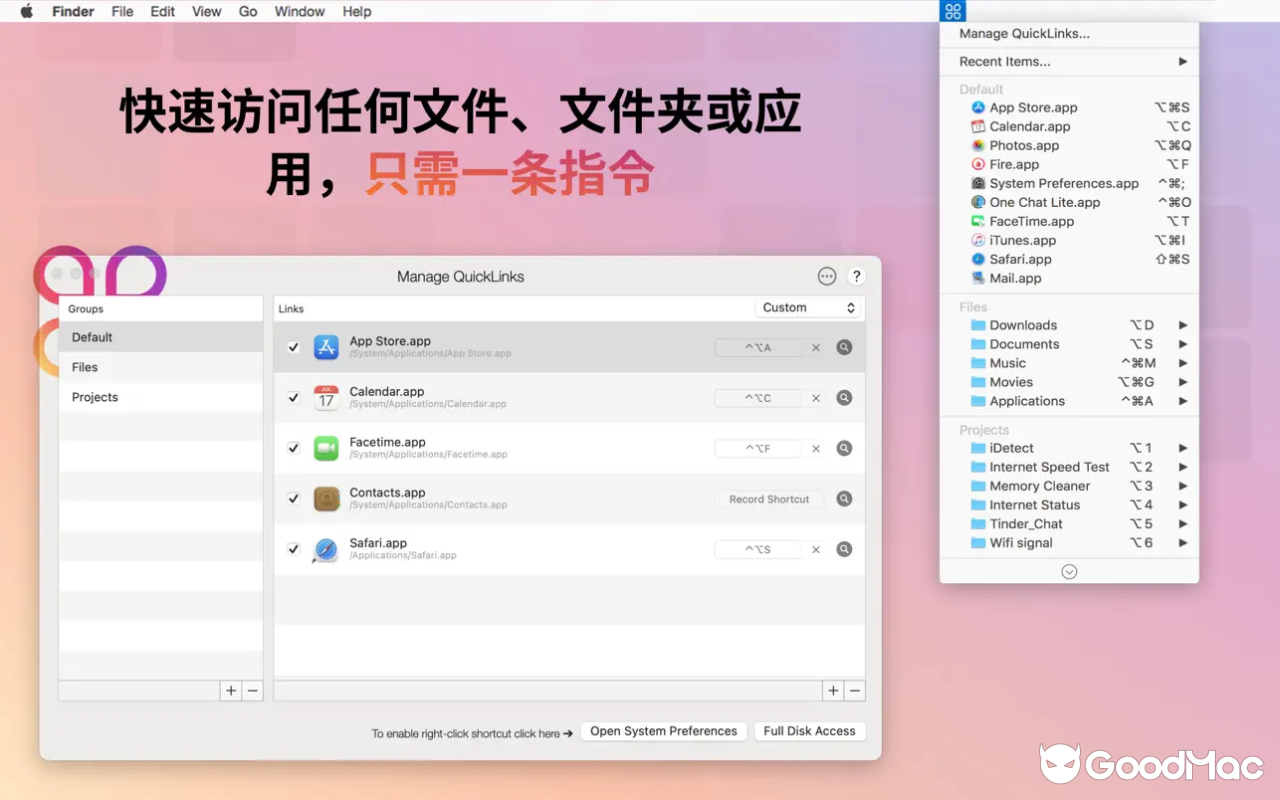The image size is (1280, 800).
Task: Open the Go menu
Action: coord(248,11)
